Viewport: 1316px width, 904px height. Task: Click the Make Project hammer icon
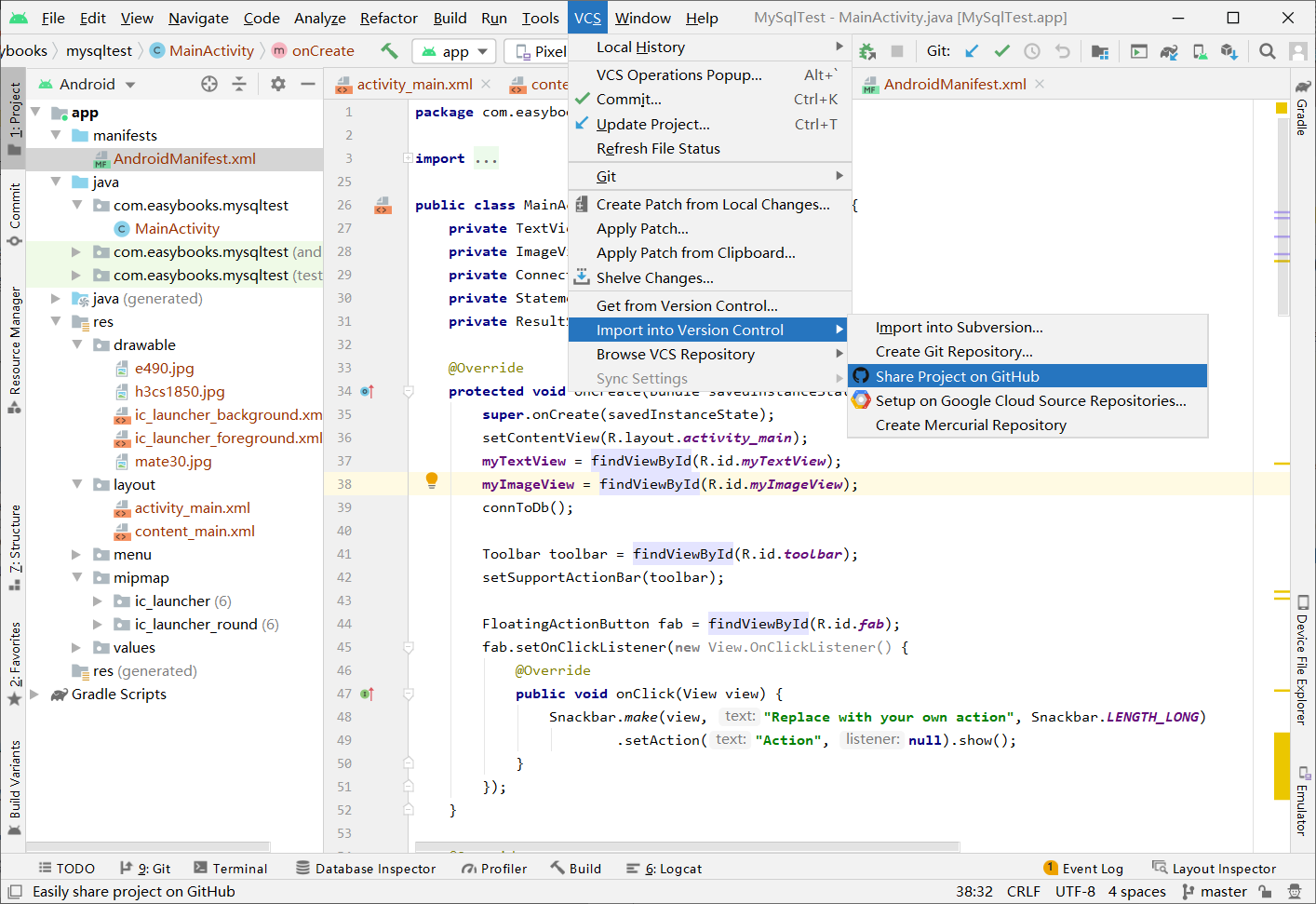389,50
